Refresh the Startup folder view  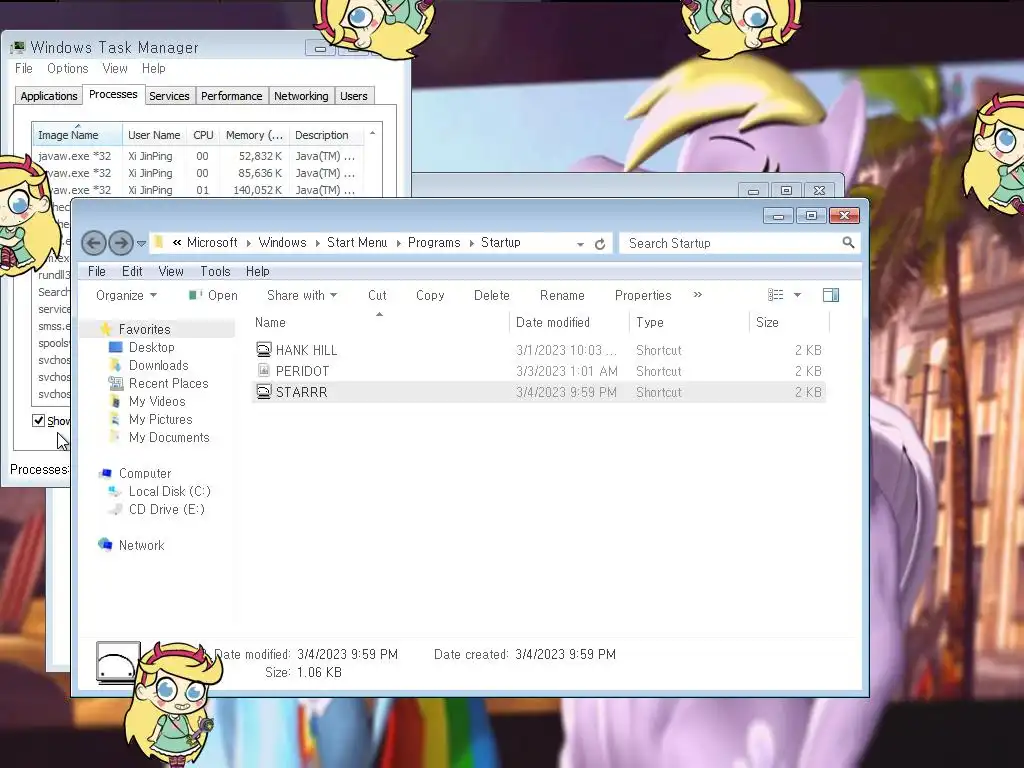600,244
